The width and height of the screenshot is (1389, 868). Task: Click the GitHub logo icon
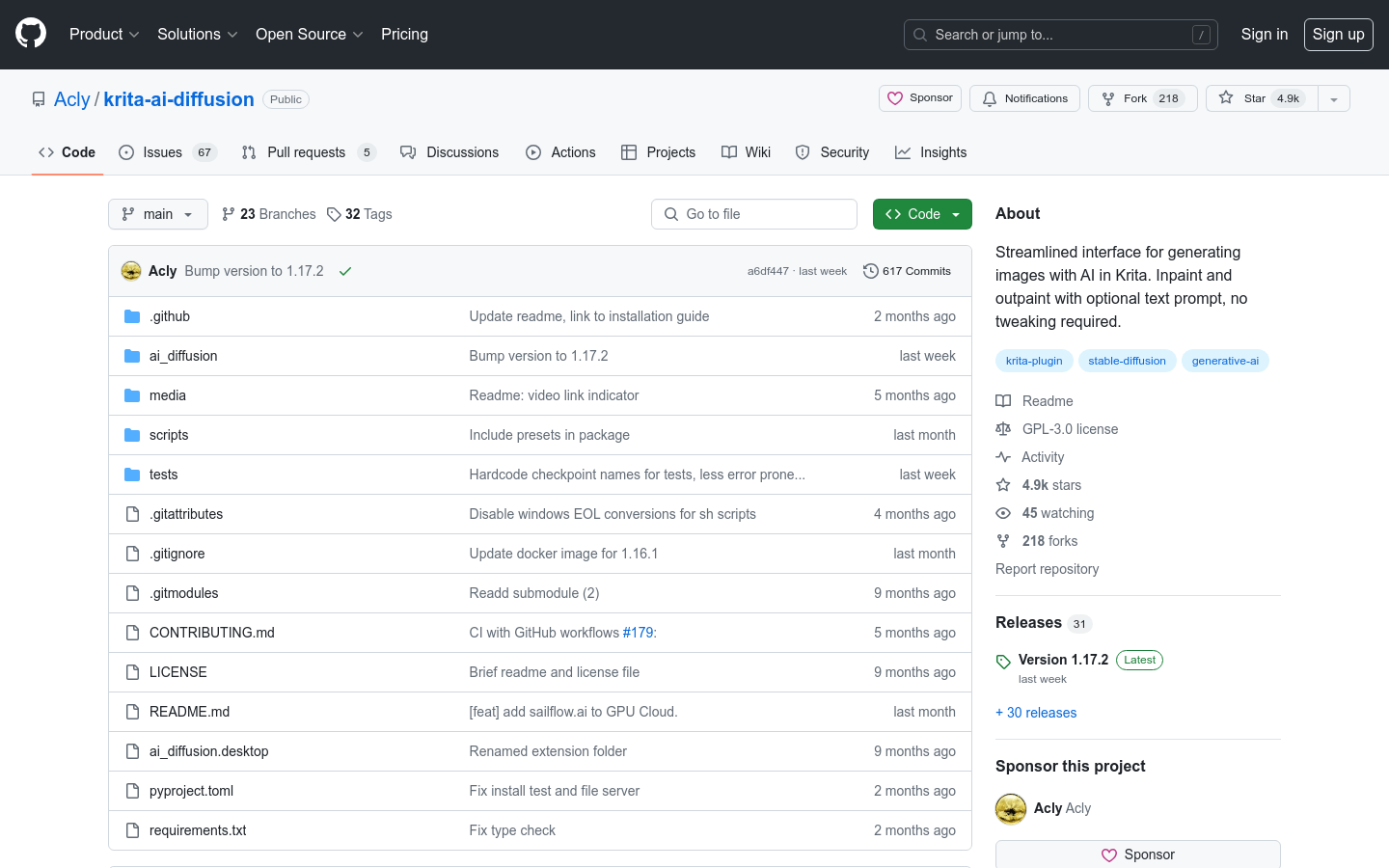31,34
